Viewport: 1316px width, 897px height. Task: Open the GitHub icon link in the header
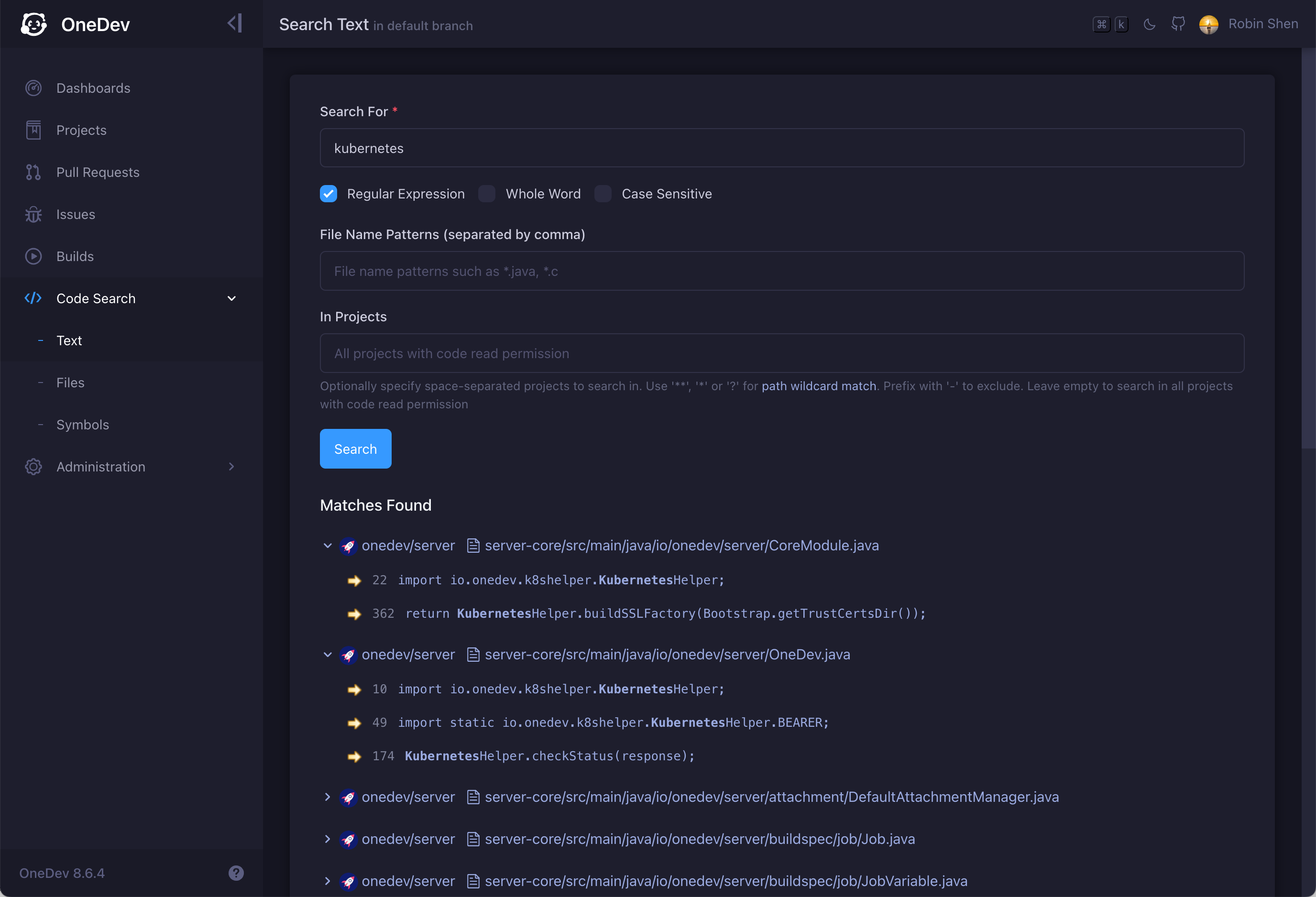pyautogui.click(x=1178, y=24)
